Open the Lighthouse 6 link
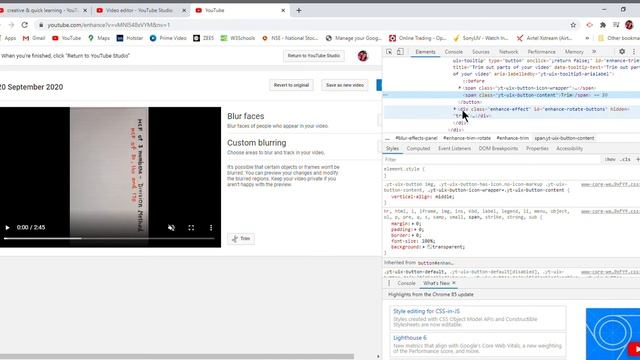The width and height of the screenshot is (640, 360). click(410, 338)
